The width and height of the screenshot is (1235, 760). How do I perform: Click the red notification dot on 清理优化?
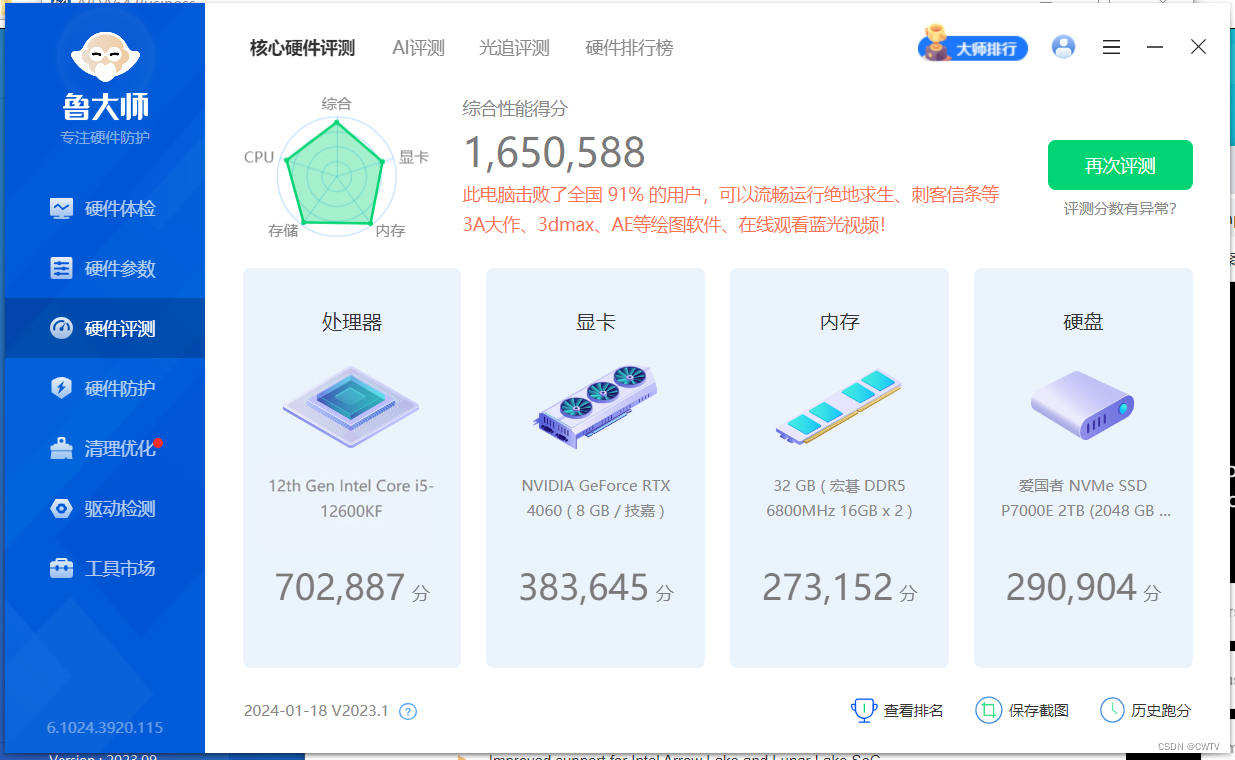point(158,442)
